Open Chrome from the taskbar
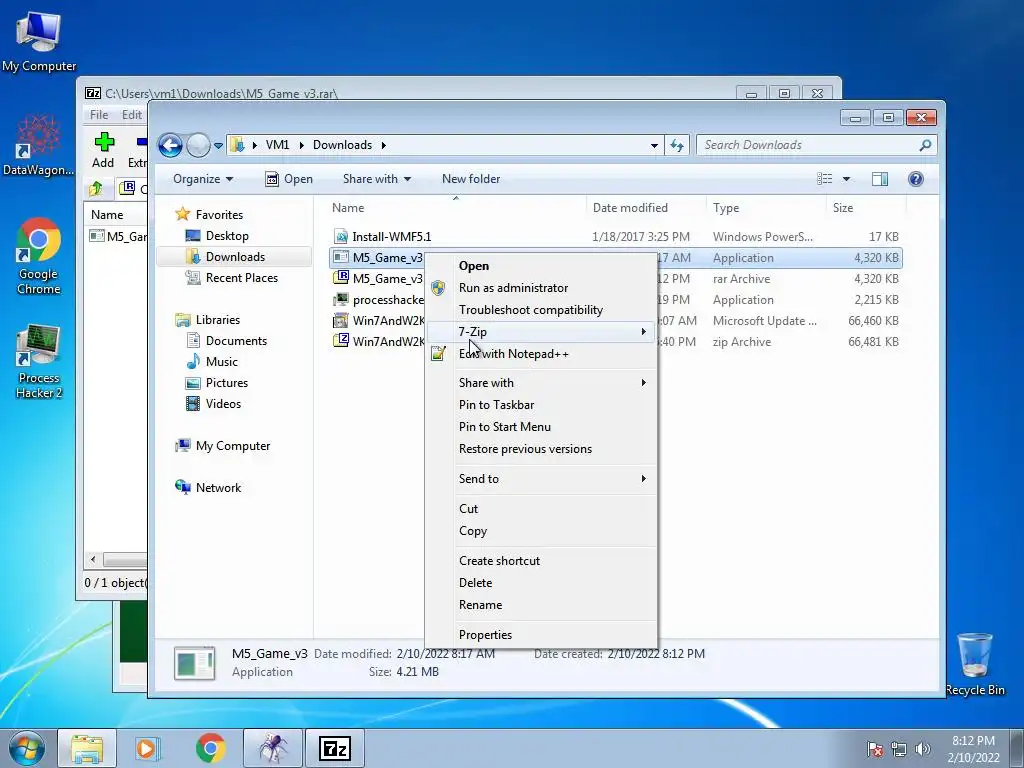This screenshot has width=1024, height=768. point(210,748)
